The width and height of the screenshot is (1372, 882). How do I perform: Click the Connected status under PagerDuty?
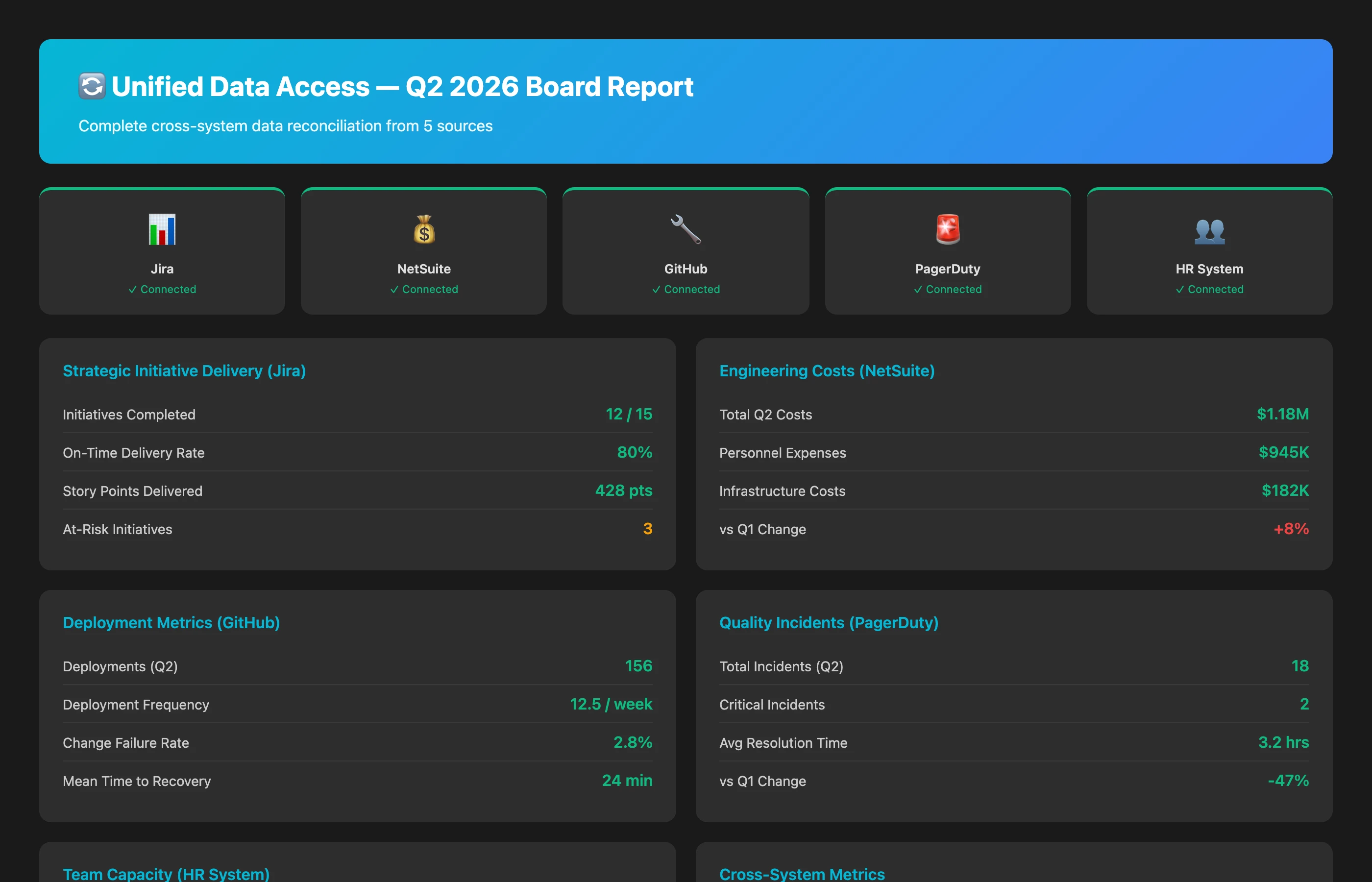click(x=948, y=289)
